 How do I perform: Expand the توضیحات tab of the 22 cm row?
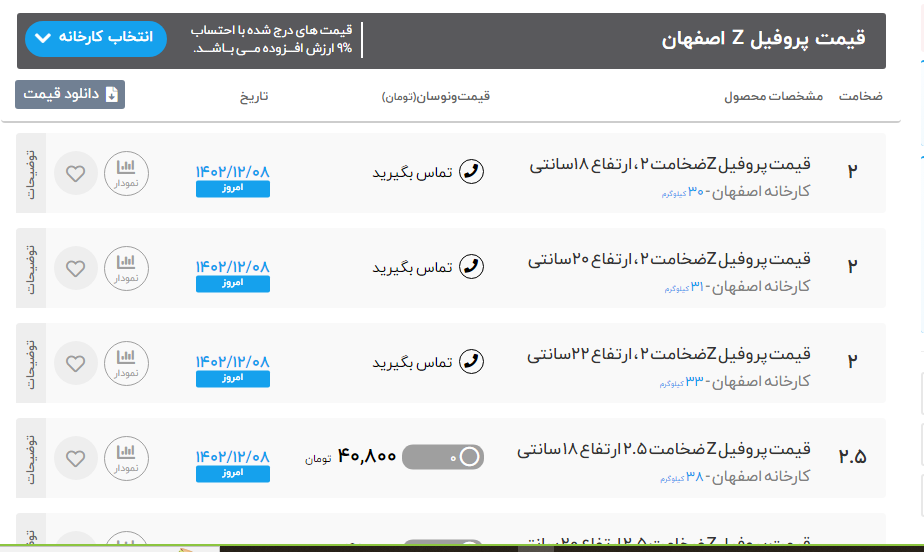point(30,363)
